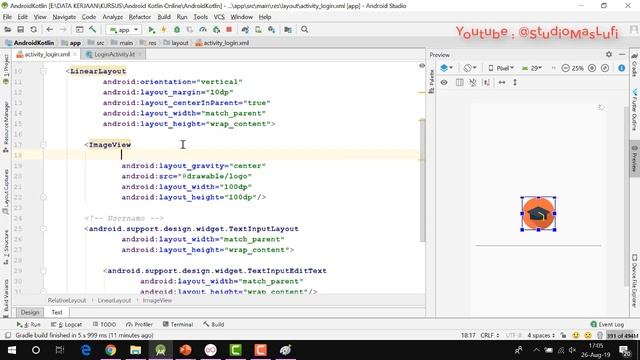Open the Project Structure icon
The height and width of the screenshot is (360, 640).
[288, 29]
